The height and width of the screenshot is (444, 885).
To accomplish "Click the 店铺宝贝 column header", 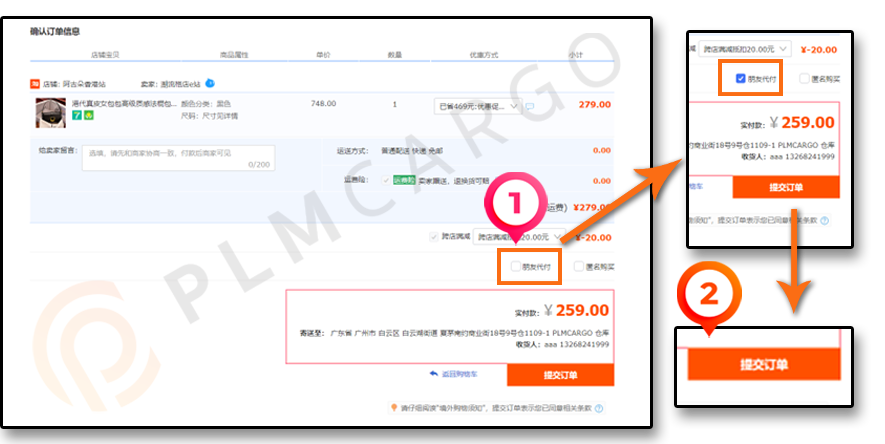I will [105, 55].
